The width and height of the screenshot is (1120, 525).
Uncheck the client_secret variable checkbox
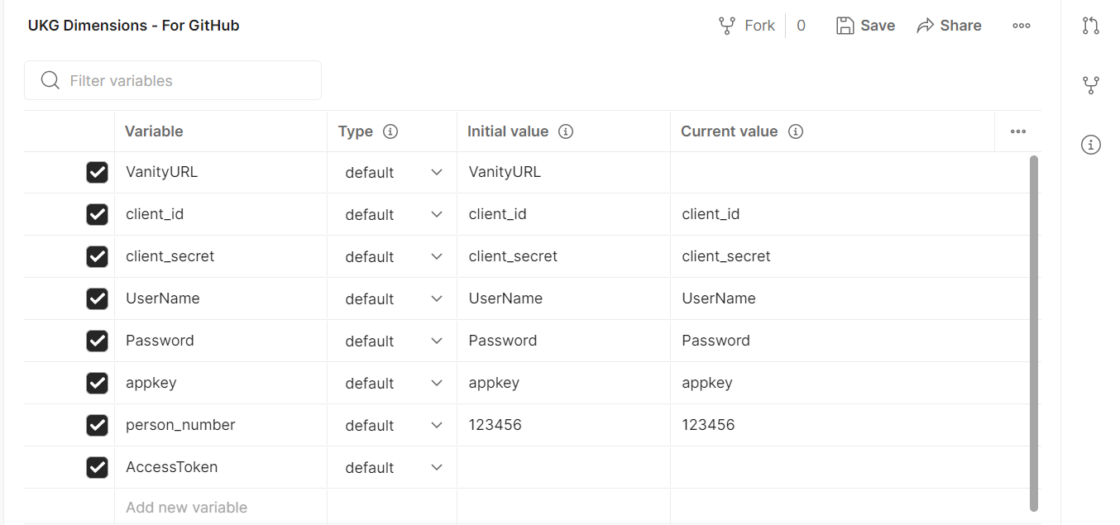[x=97, y=256]
